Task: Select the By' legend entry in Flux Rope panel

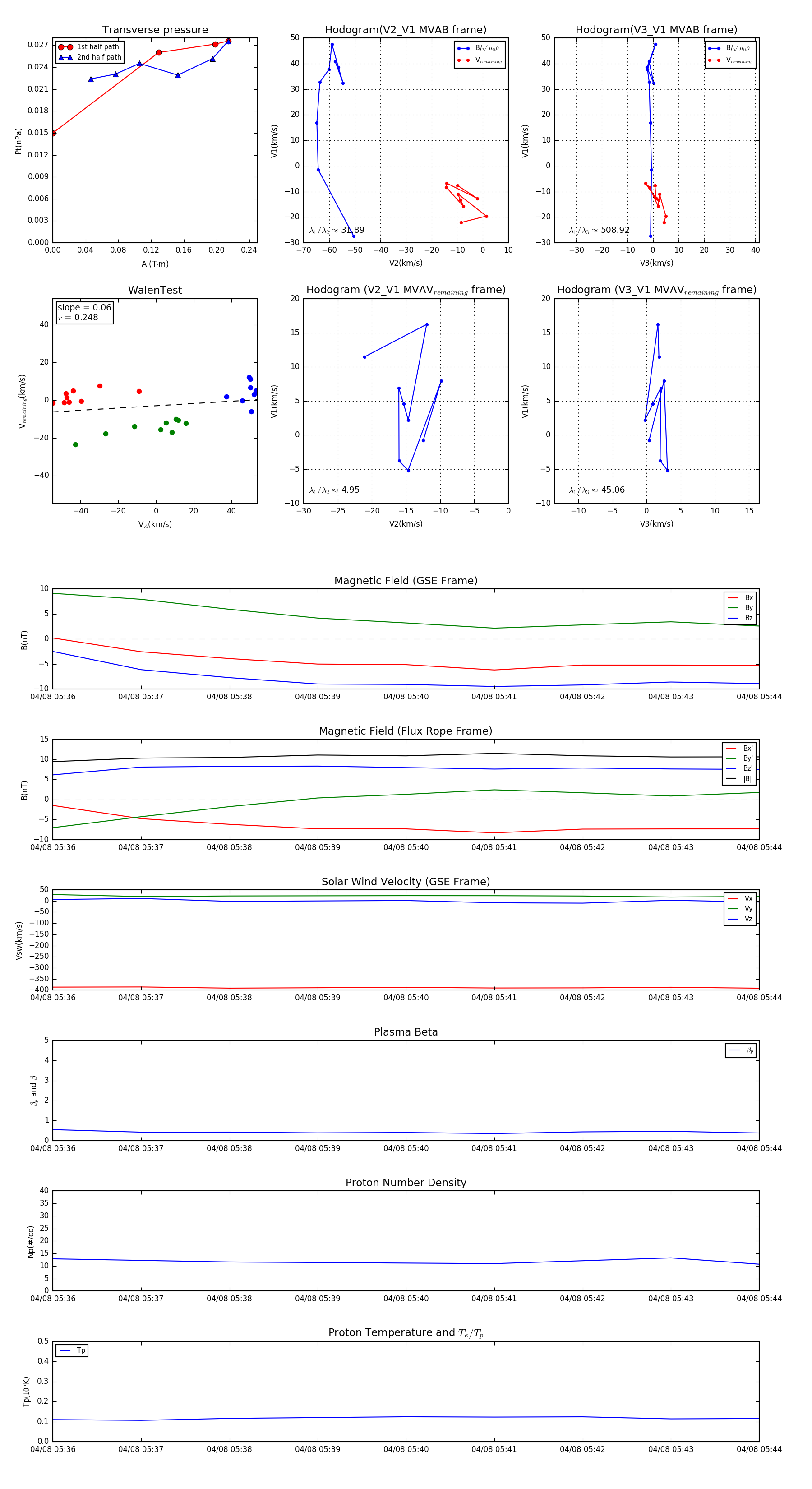Action: (739, 758)
